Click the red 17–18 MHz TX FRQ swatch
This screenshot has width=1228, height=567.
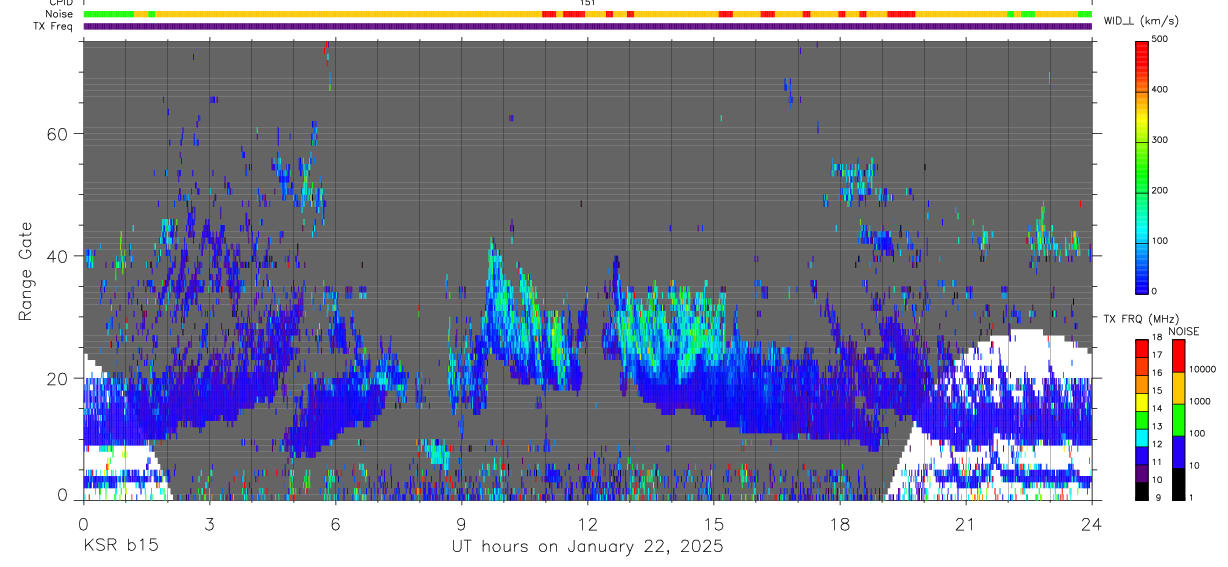pyautogui.click(x=1141, y=349)
